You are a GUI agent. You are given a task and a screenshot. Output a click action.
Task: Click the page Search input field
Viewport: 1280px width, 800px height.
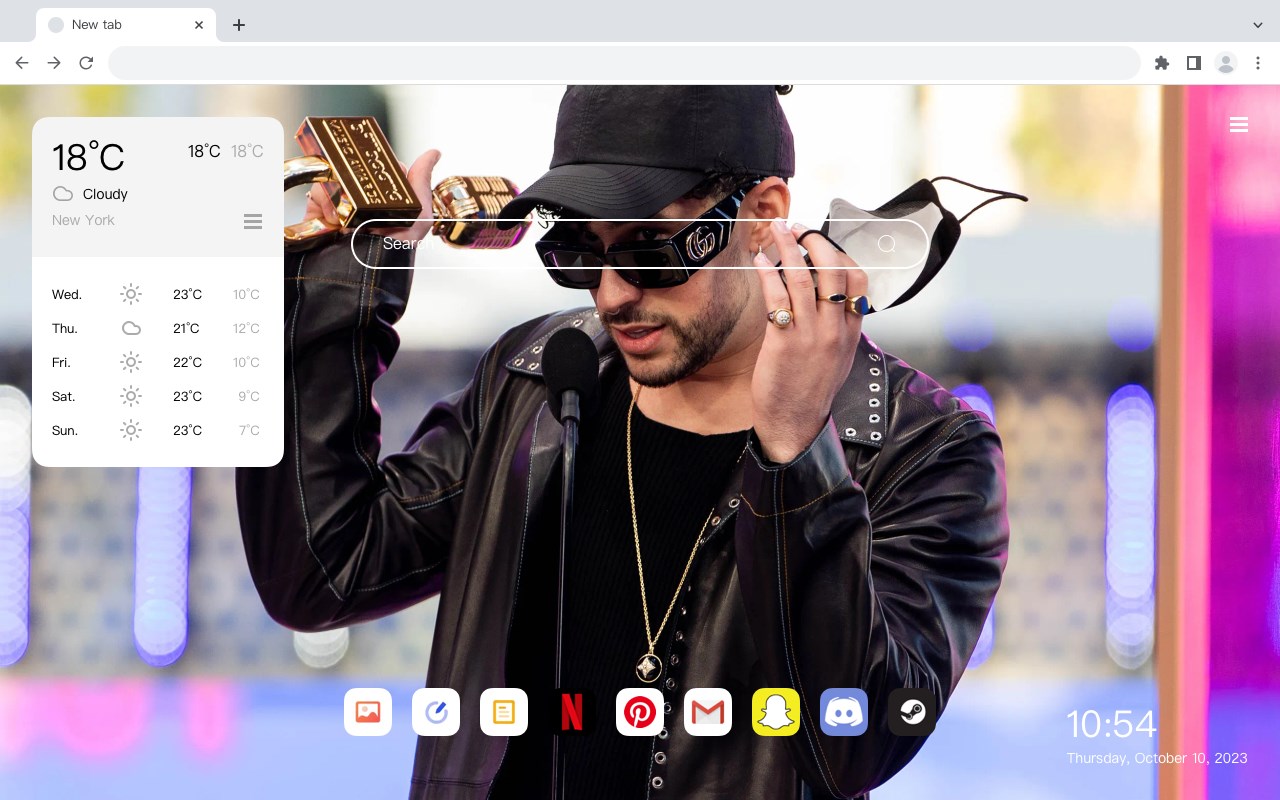(640, 244)
